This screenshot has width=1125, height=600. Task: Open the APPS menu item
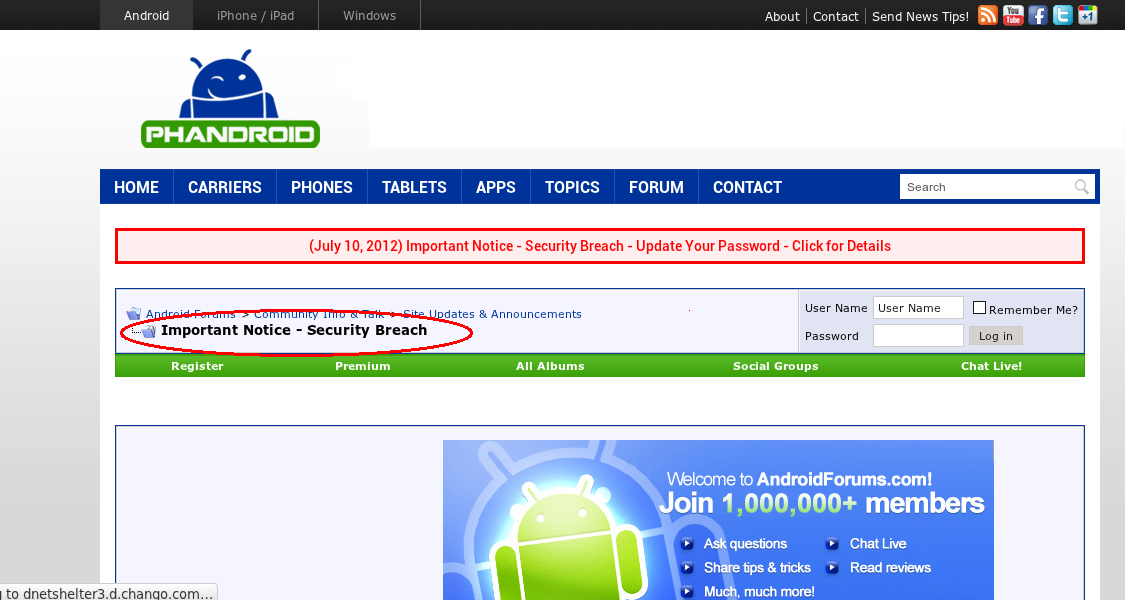pyautogui.click(x=496, y=187)
